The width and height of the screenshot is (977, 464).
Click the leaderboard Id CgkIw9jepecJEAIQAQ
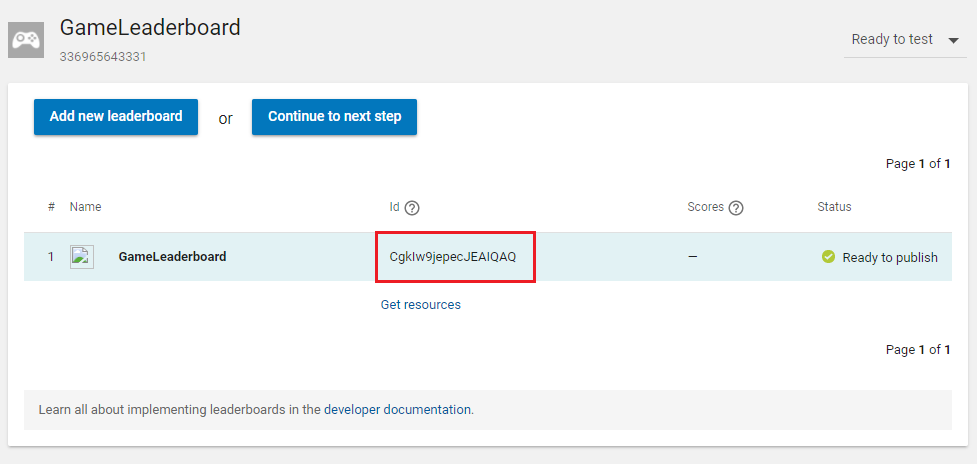[x=453, y=257]
